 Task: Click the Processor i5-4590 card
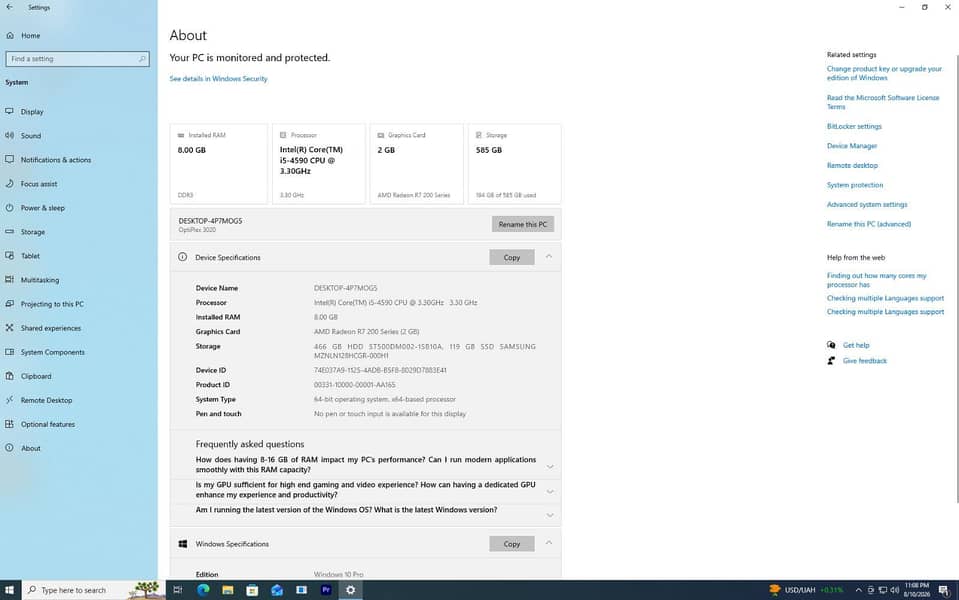pos(319,164)
